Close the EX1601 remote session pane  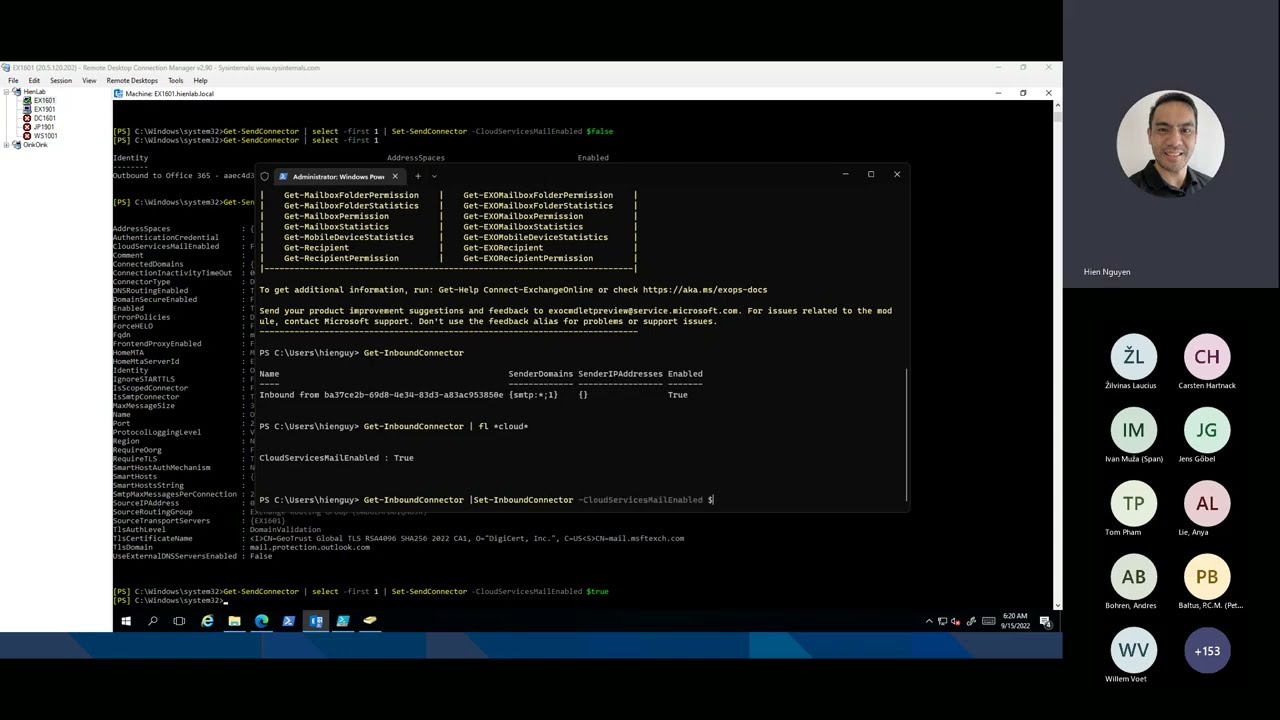coord(1048,93)
